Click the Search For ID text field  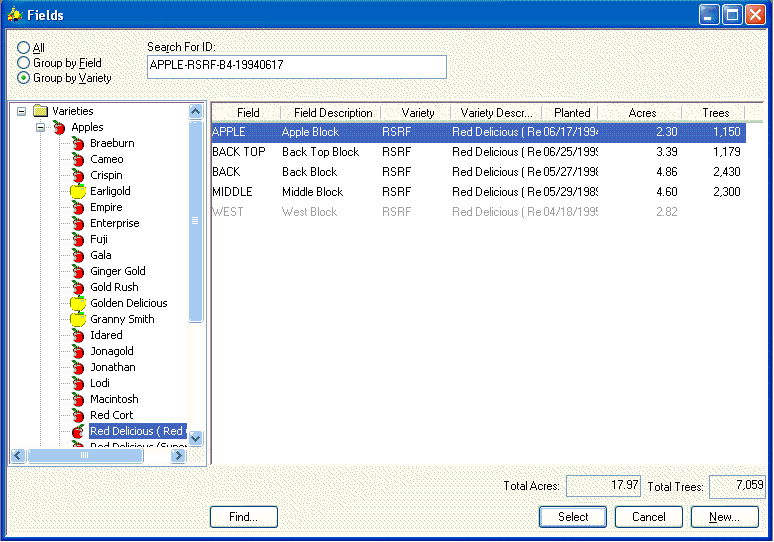tap(296, 66)
